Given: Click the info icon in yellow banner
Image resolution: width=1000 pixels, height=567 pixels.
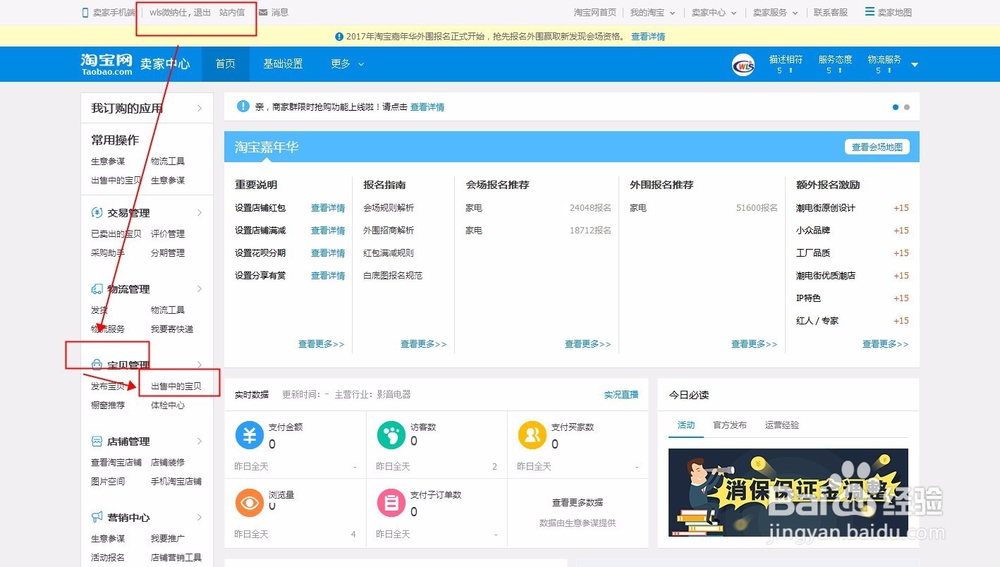Looking at the screenshot, I should click(x=339, y=36).
